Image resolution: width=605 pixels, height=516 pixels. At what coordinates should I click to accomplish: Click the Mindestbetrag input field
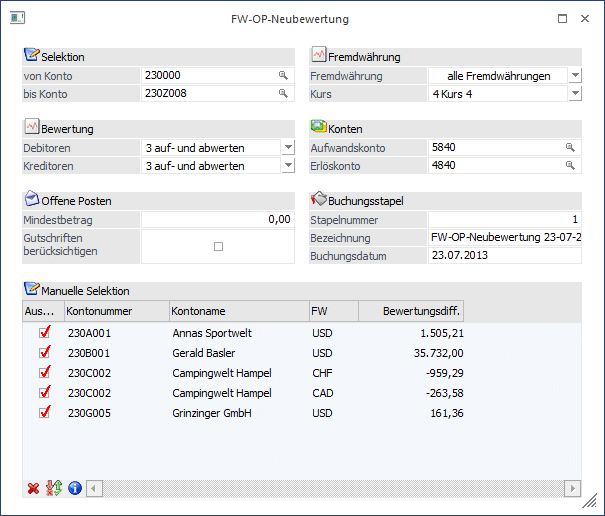point(217,219)
